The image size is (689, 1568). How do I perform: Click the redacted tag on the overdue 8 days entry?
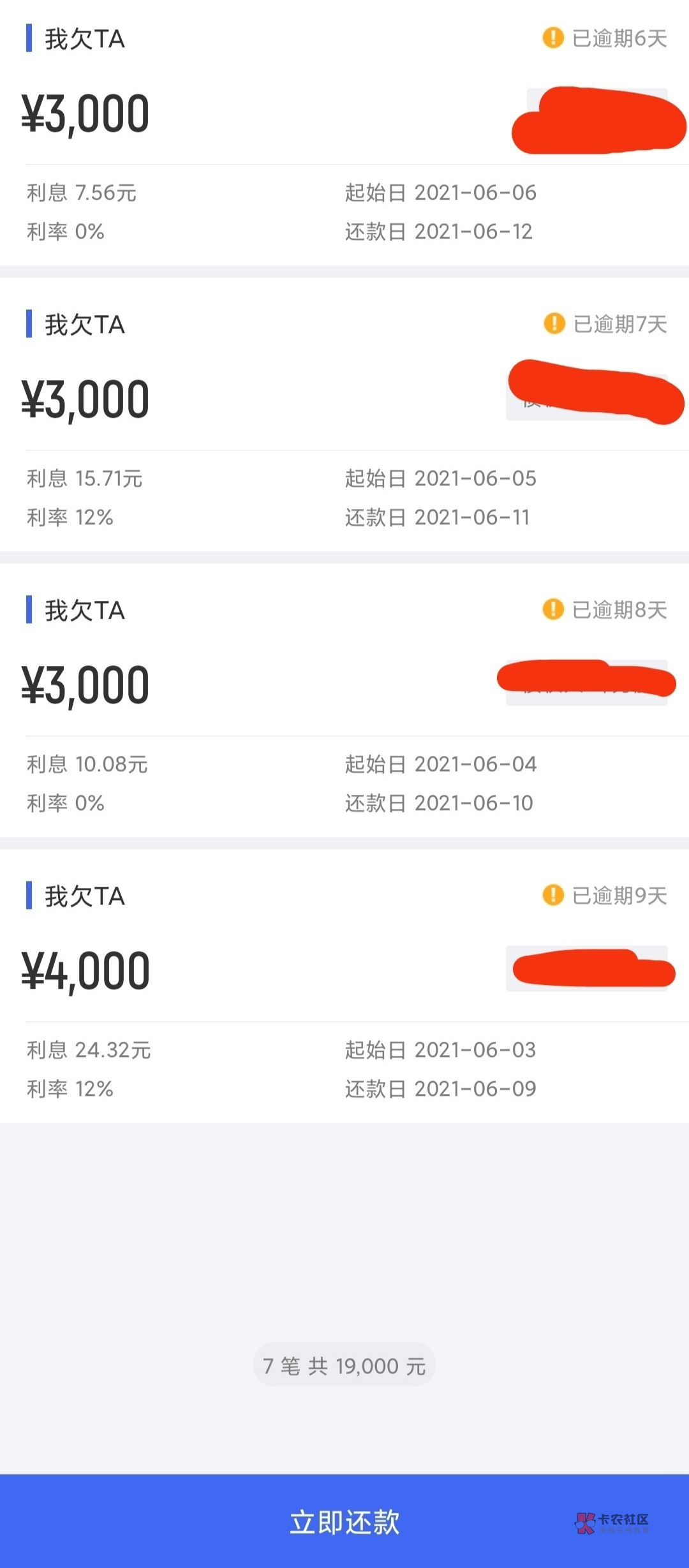point(586,680)
